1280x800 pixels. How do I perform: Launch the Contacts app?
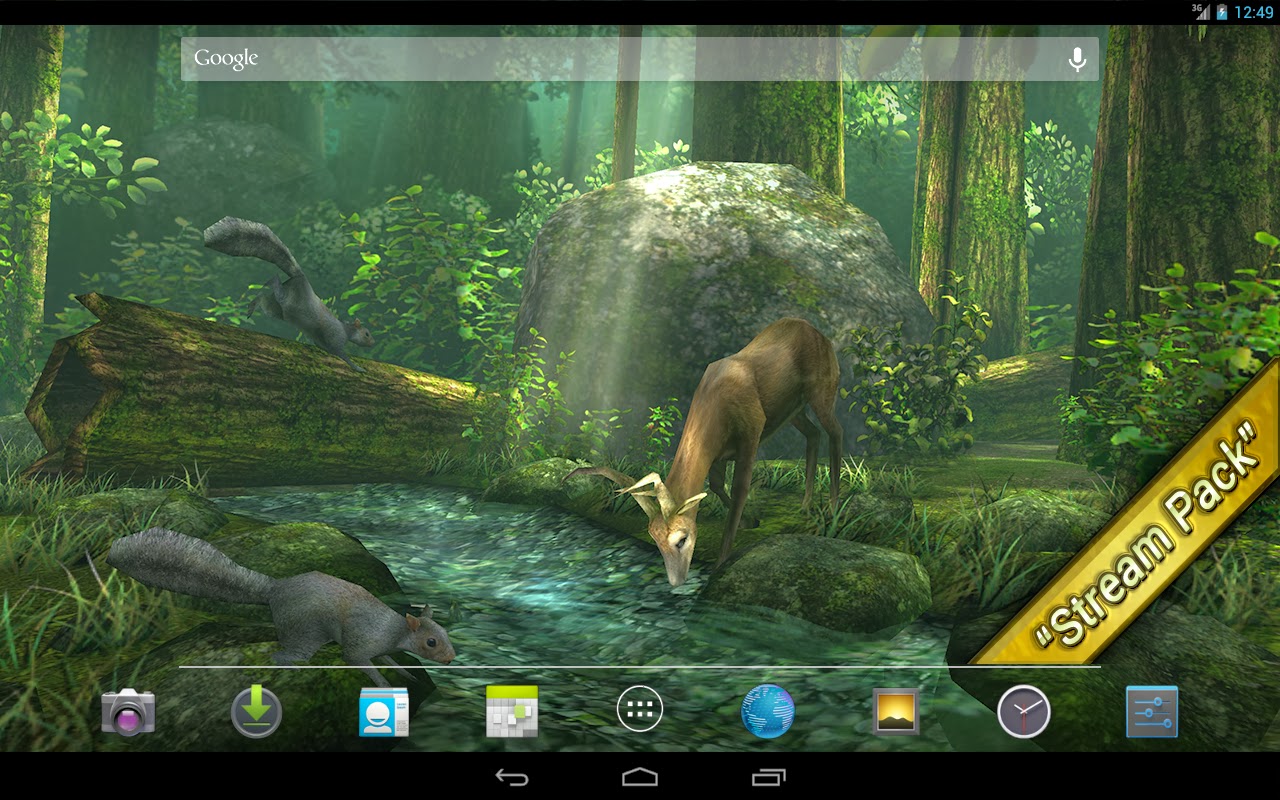(x=384, y=712)
